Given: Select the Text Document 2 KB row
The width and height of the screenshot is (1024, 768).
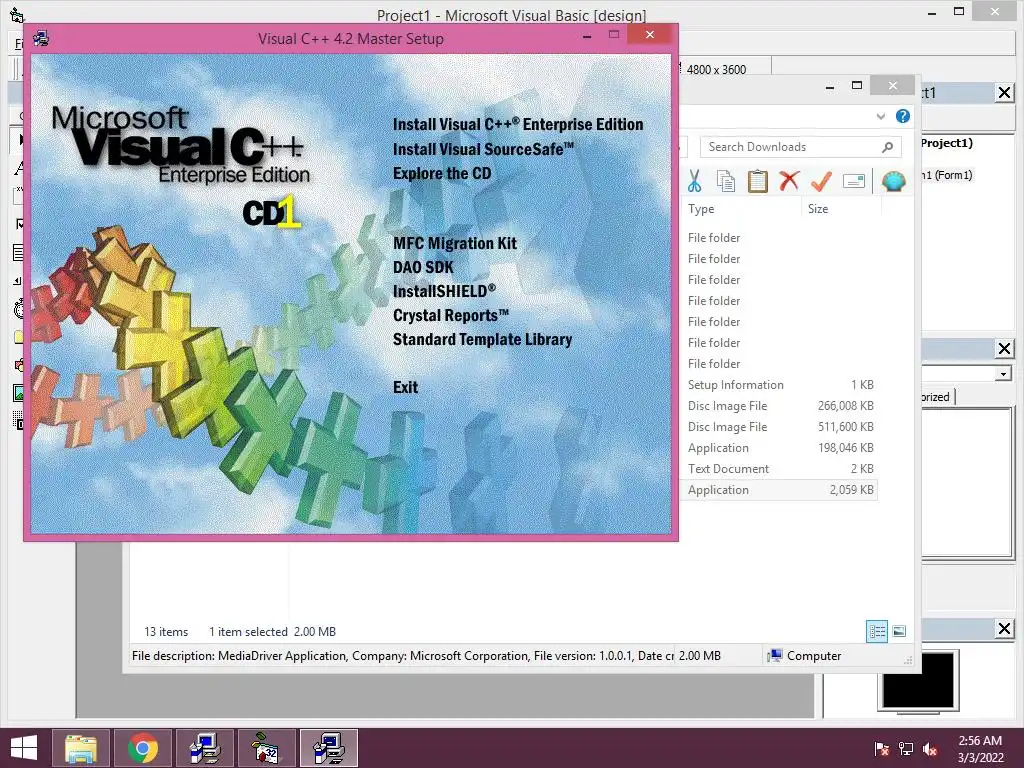Looking at the screenshot, I should tap(779, 468).
